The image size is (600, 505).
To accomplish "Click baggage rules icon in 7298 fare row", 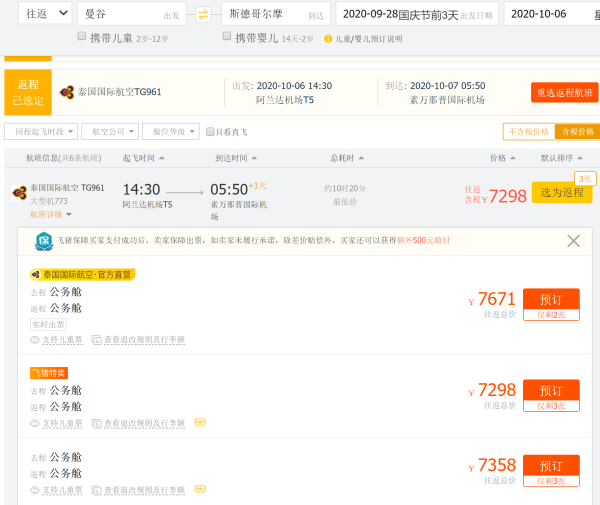I will 96,424.
